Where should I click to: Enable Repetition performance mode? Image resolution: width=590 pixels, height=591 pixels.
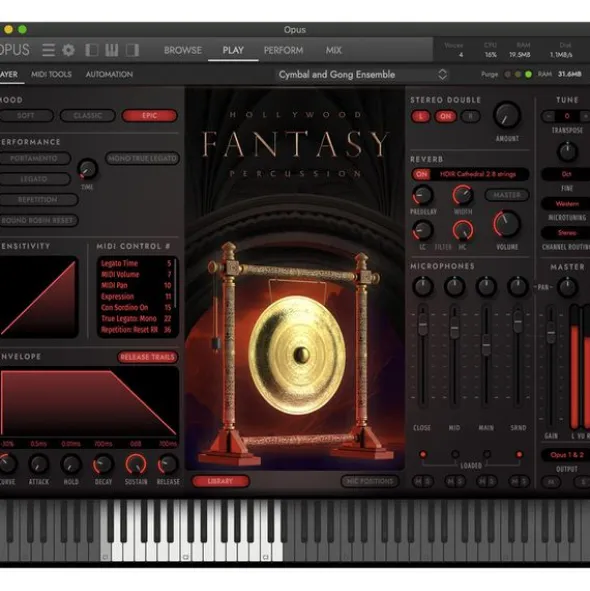[x=38, y=200]
